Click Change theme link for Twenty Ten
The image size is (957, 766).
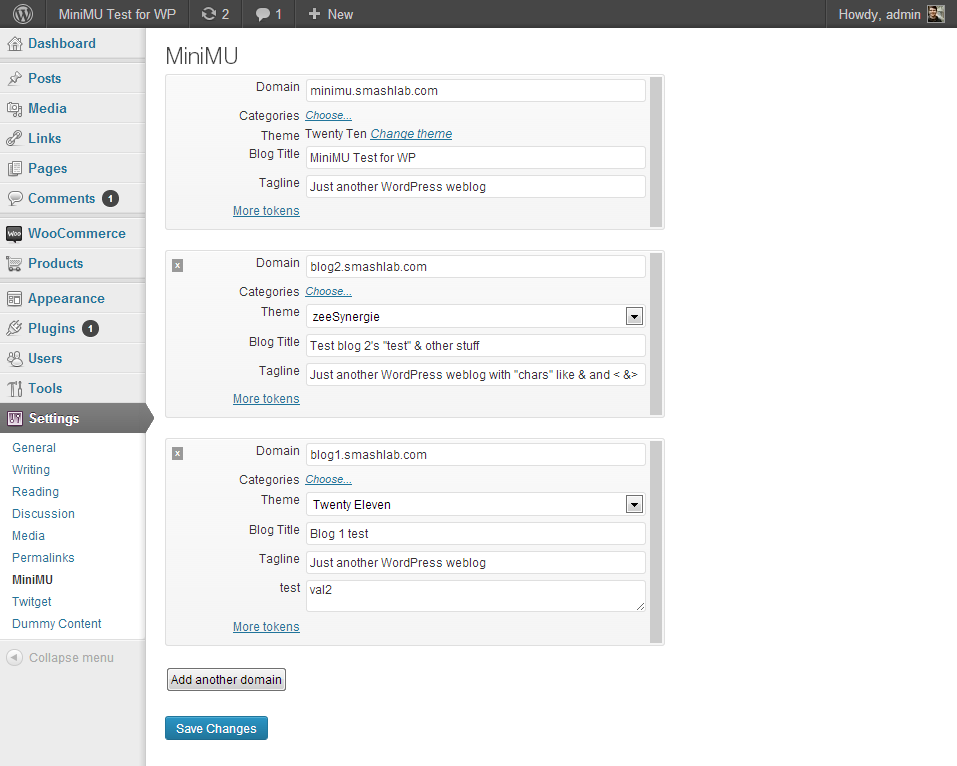(411, 134)
